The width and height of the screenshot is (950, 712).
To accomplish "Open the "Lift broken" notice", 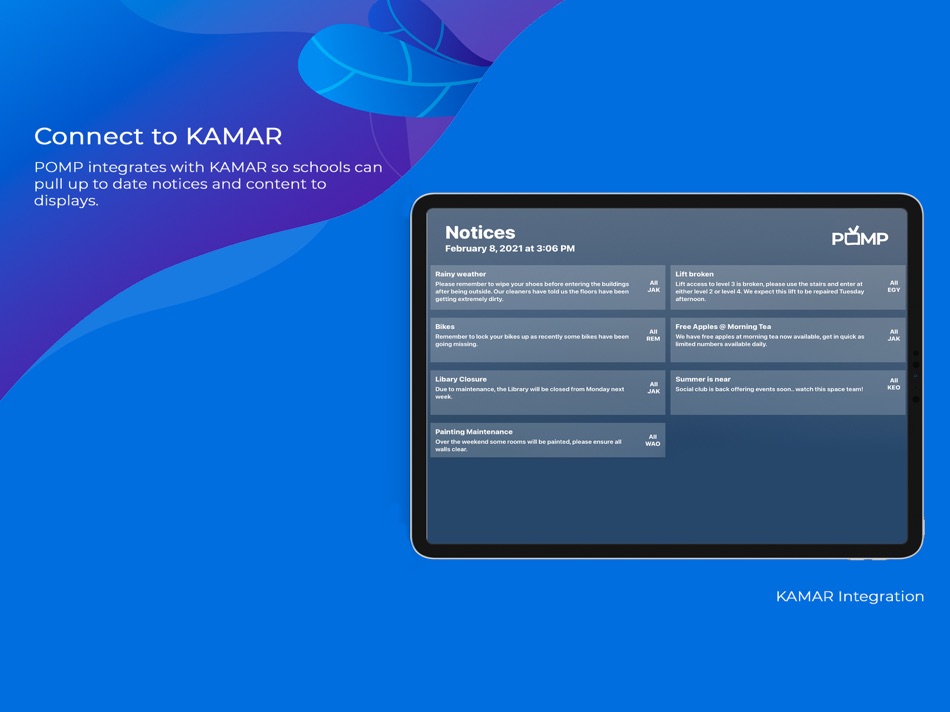I will point(788,287).
